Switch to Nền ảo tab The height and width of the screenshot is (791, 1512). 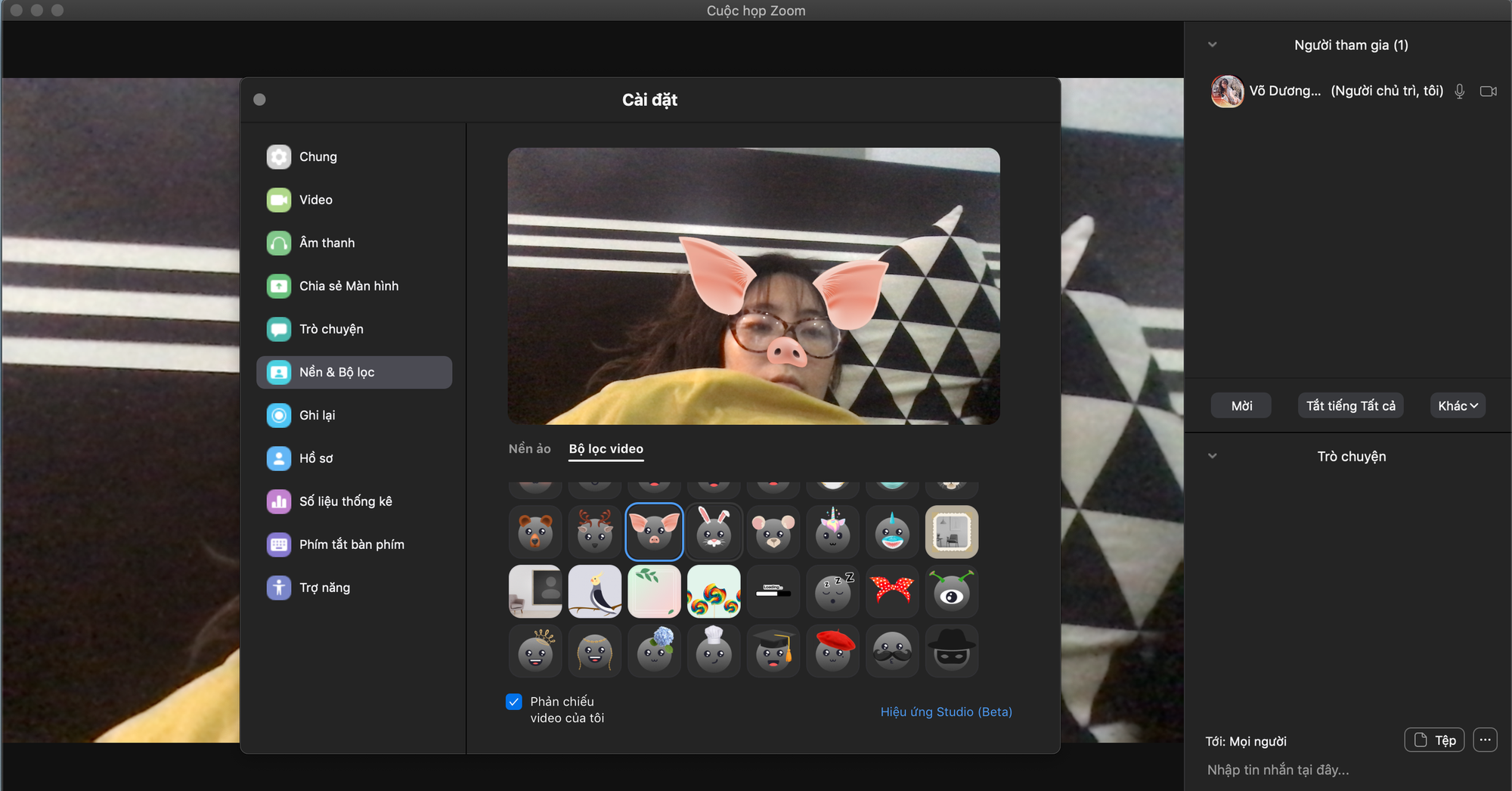point(529,448)
